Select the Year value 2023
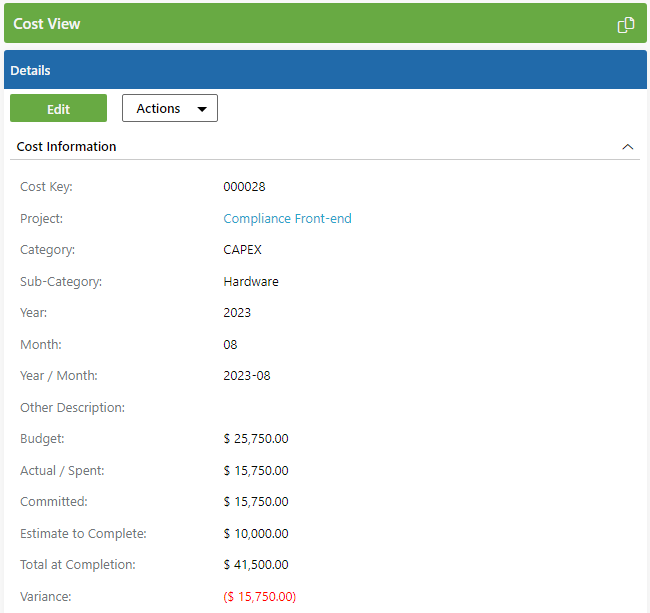 click(237, 313)
